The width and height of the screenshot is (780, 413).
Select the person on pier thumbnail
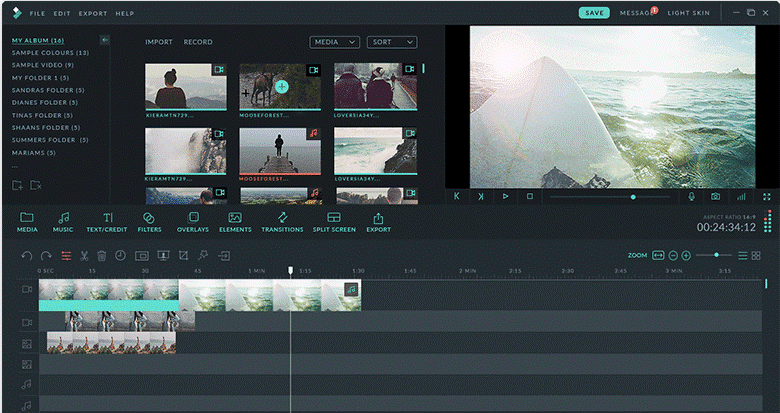coord(280,151)
